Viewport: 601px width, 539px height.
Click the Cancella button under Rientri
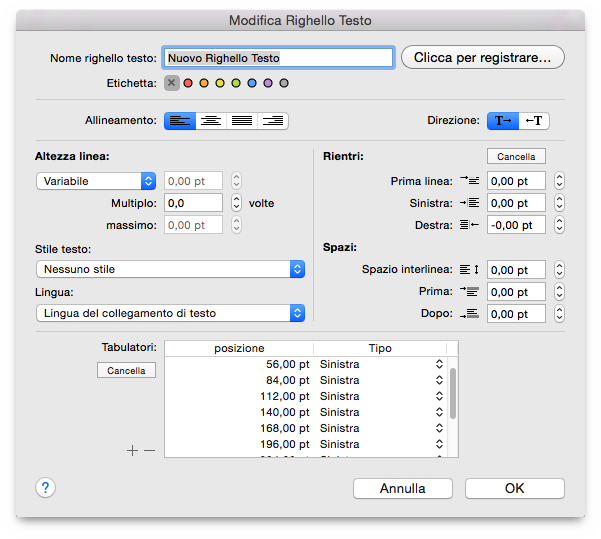[x=516, y=156]
